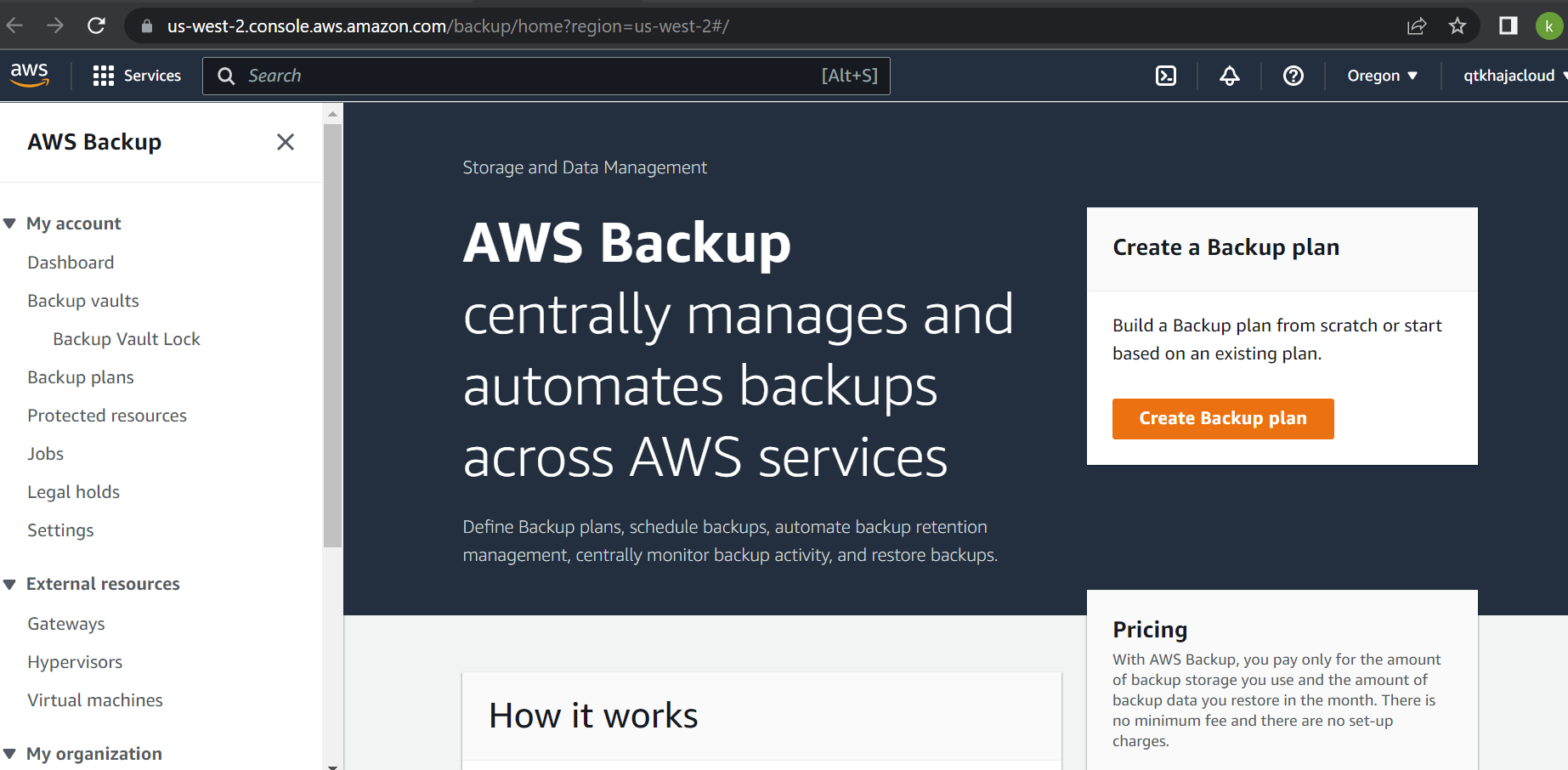
Task: View site info lock icon
Action: tap(147, 26)
